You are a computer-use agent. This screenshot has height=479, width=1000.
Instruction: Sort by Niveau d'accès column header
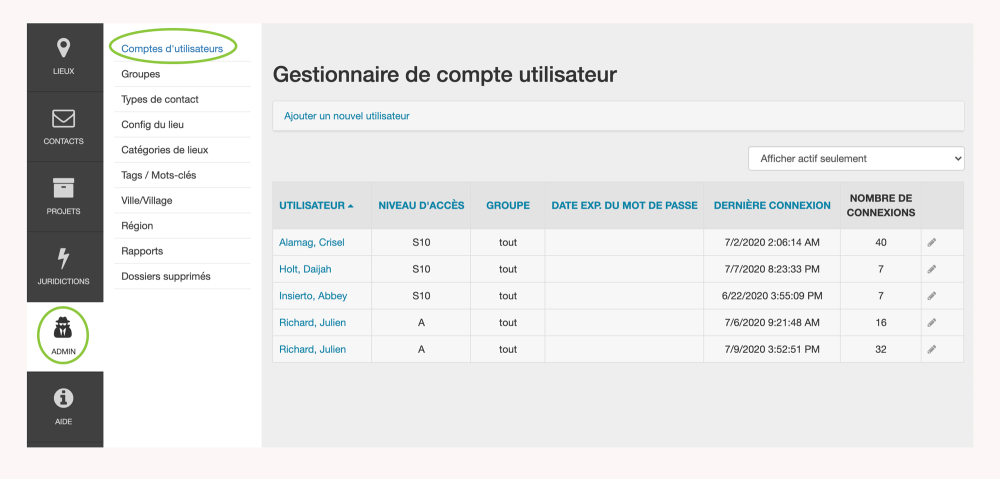point(421,205)
